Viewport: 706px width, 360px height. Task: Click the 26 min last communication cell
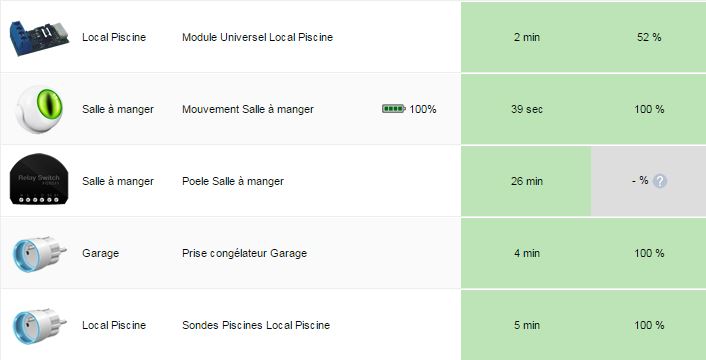(x=526, y=181)
